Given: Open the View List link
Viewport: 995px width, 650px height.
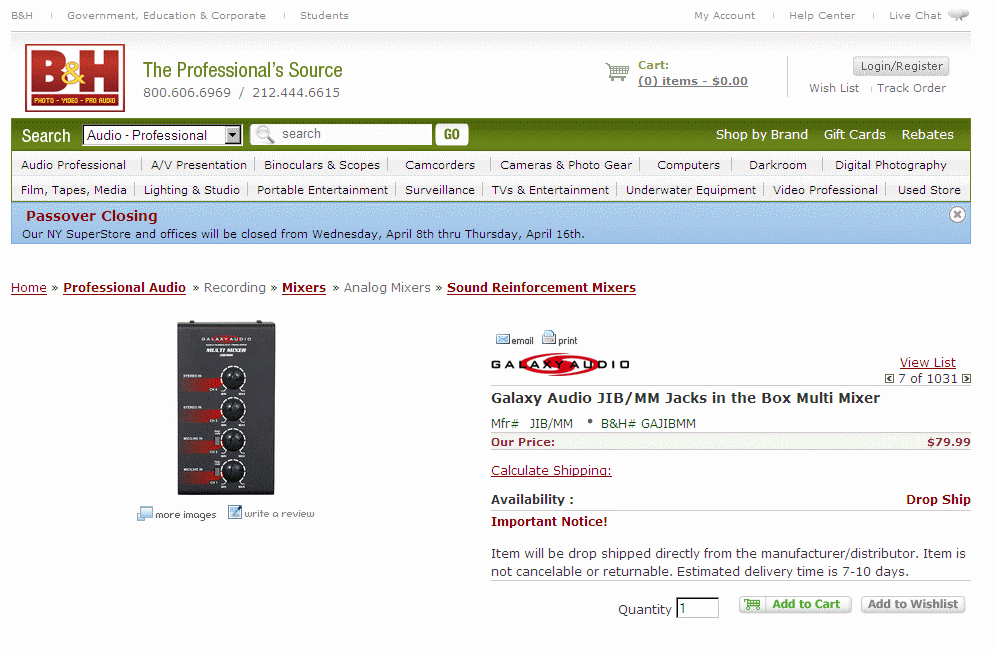Looking at the screenshot, I should click(928, 362).
